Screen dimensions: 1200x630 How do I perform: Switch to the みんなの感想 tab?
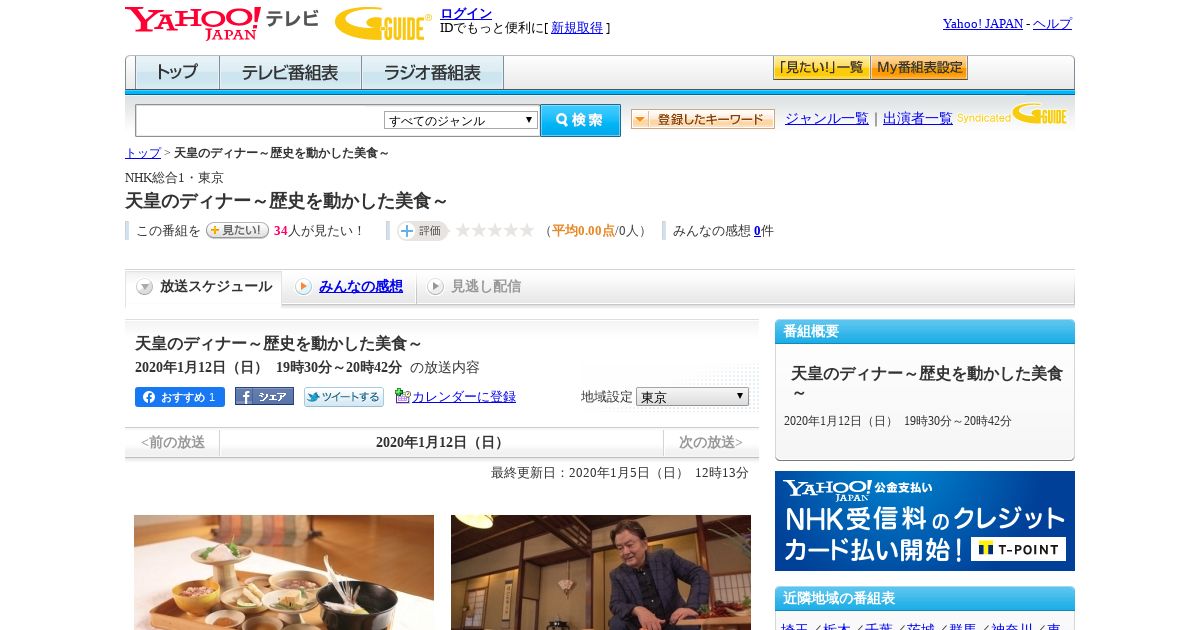coord(350,287)
